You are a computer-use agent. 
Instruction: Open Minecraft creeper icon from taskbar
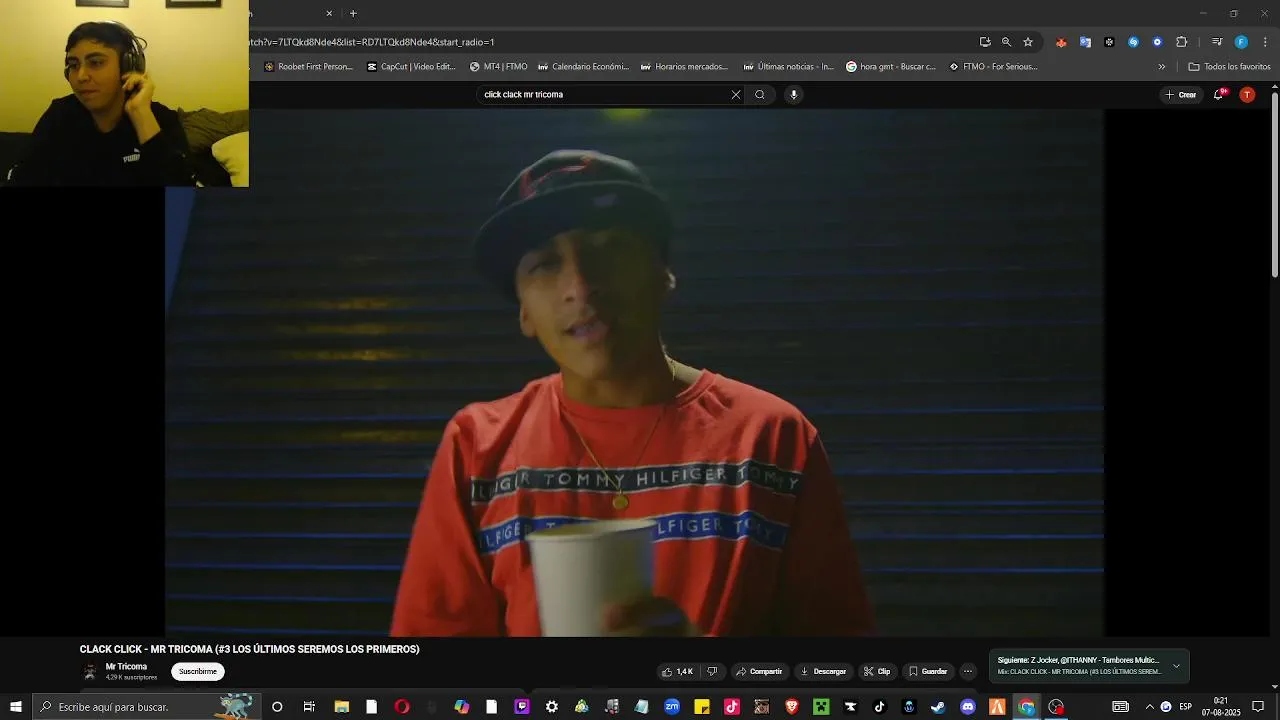pyautogui.click(x=821, y=707)
